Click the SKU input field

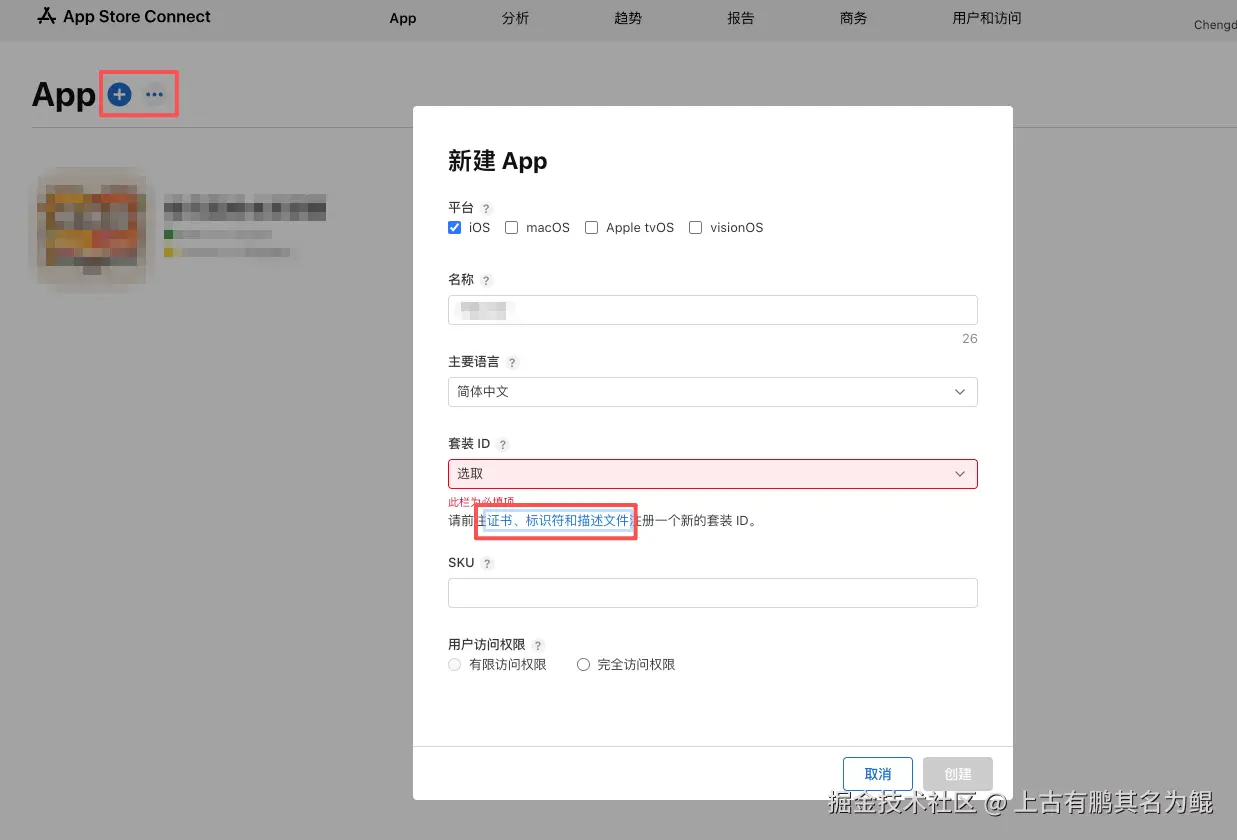coord(713,593)
